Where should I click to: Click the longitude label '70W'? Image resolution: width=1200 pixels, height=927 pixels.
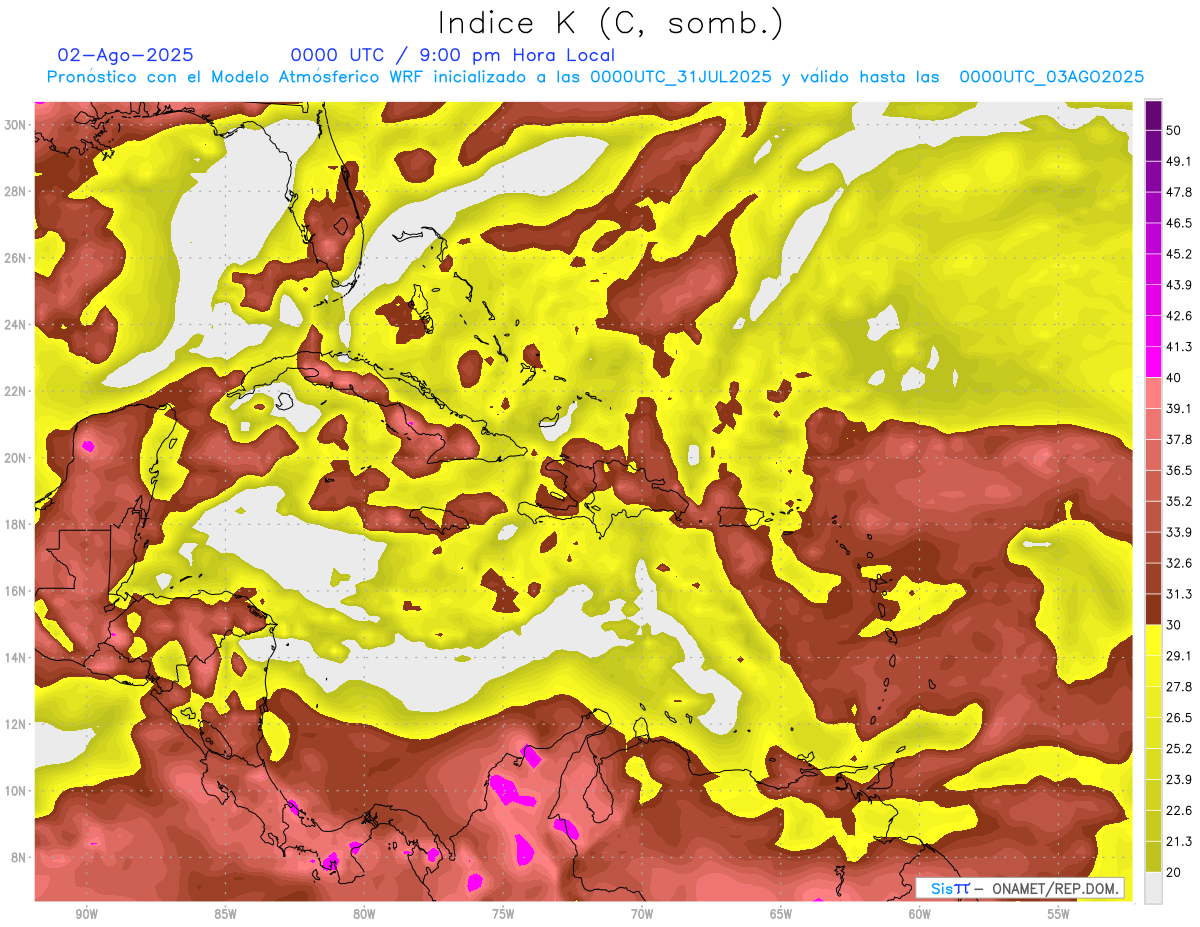pyautogui.click(x=642, y=914)
